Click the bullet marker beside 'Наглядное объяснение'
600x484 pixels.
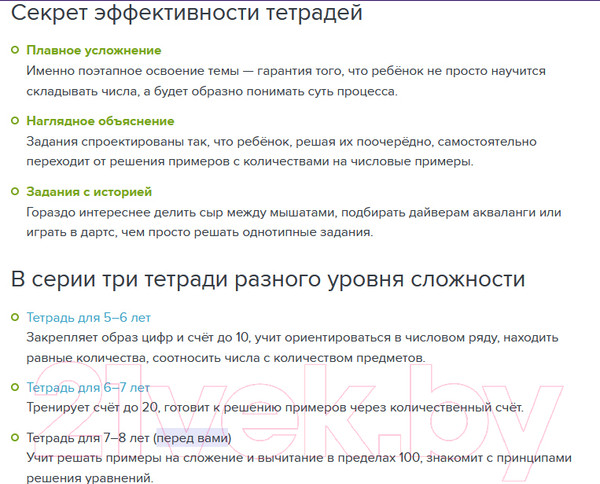(15, 121)
